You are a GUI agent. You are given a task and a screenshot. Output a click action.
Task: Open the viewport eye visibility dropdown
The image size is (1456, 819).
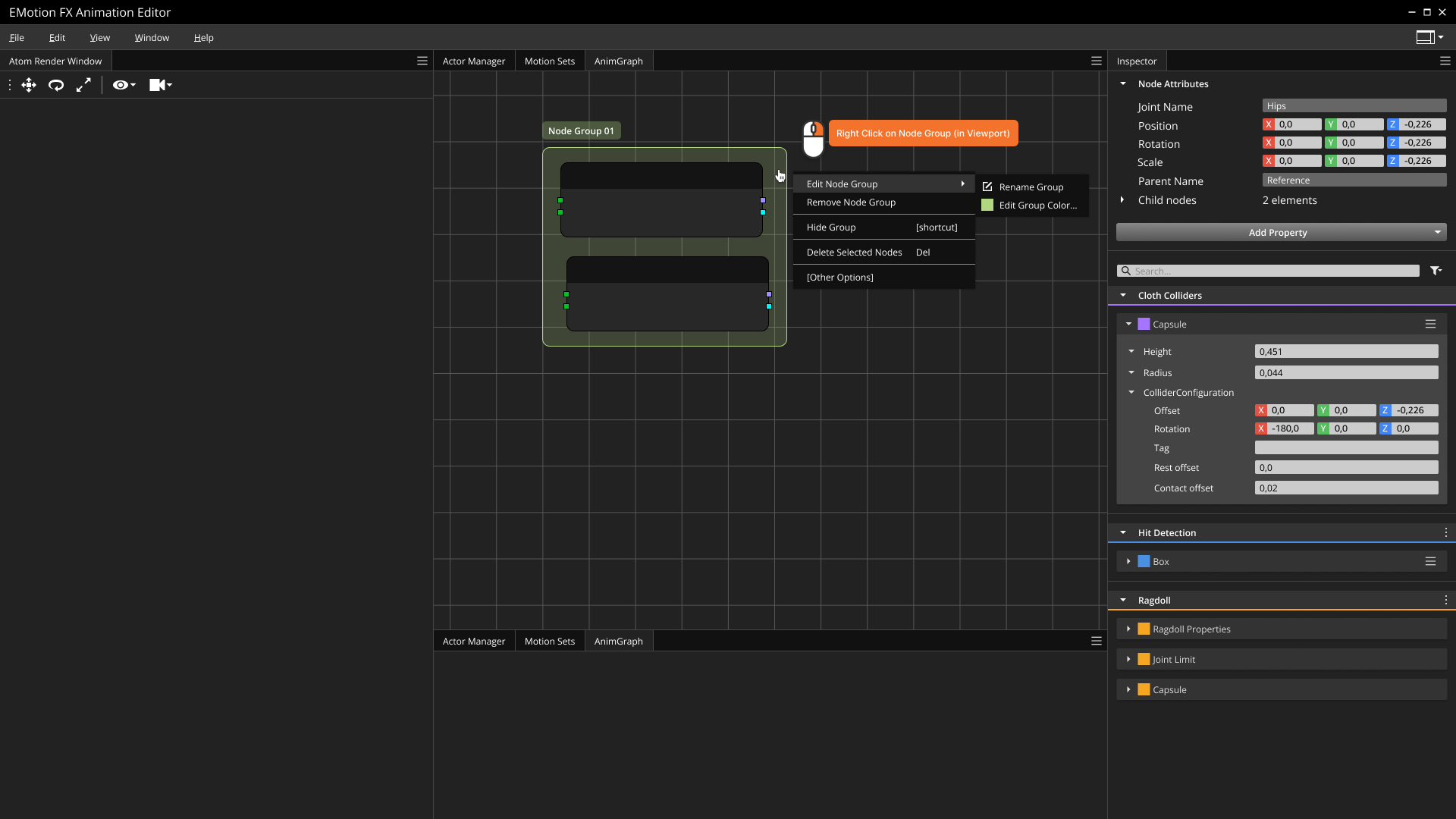click(124, 85)
